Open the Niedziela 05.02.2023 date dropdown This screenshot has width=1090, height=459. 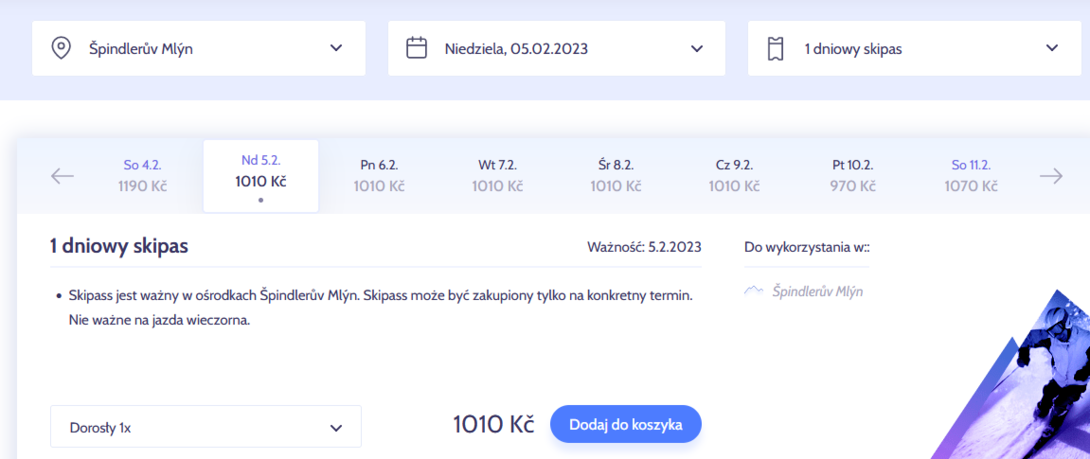[x=556, y=49]
